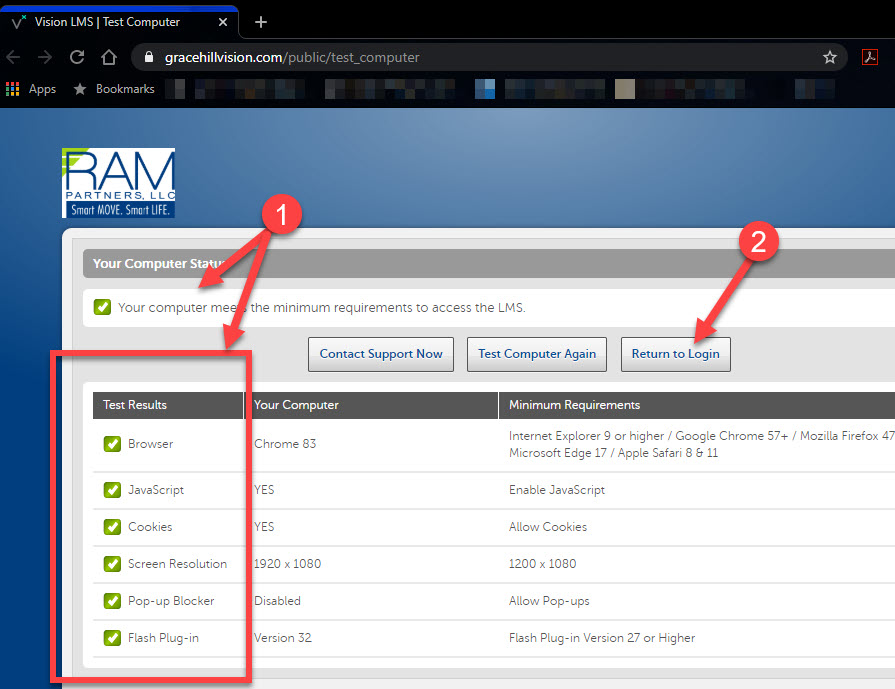Image resolution: width=895 pixels, height=689 pixels.
Task: Click the green checkmark in Cookies row
Action: (112, 527)
